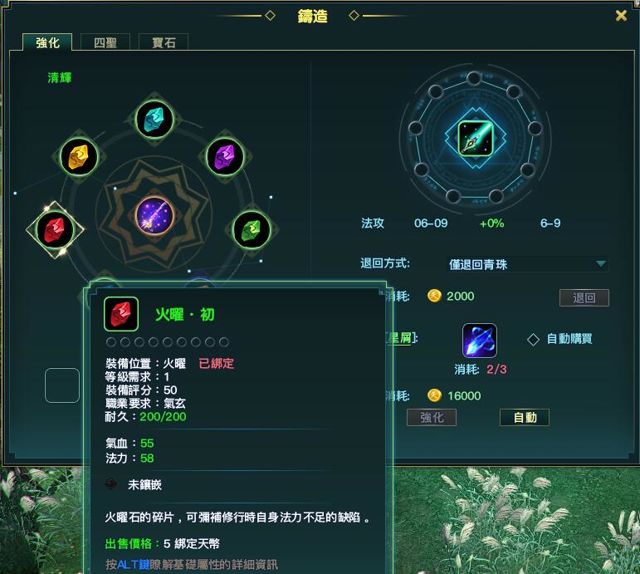Select the red 火曜 gem slot
The width and height of the screenshot is (640, 574).
pos(55,229)
